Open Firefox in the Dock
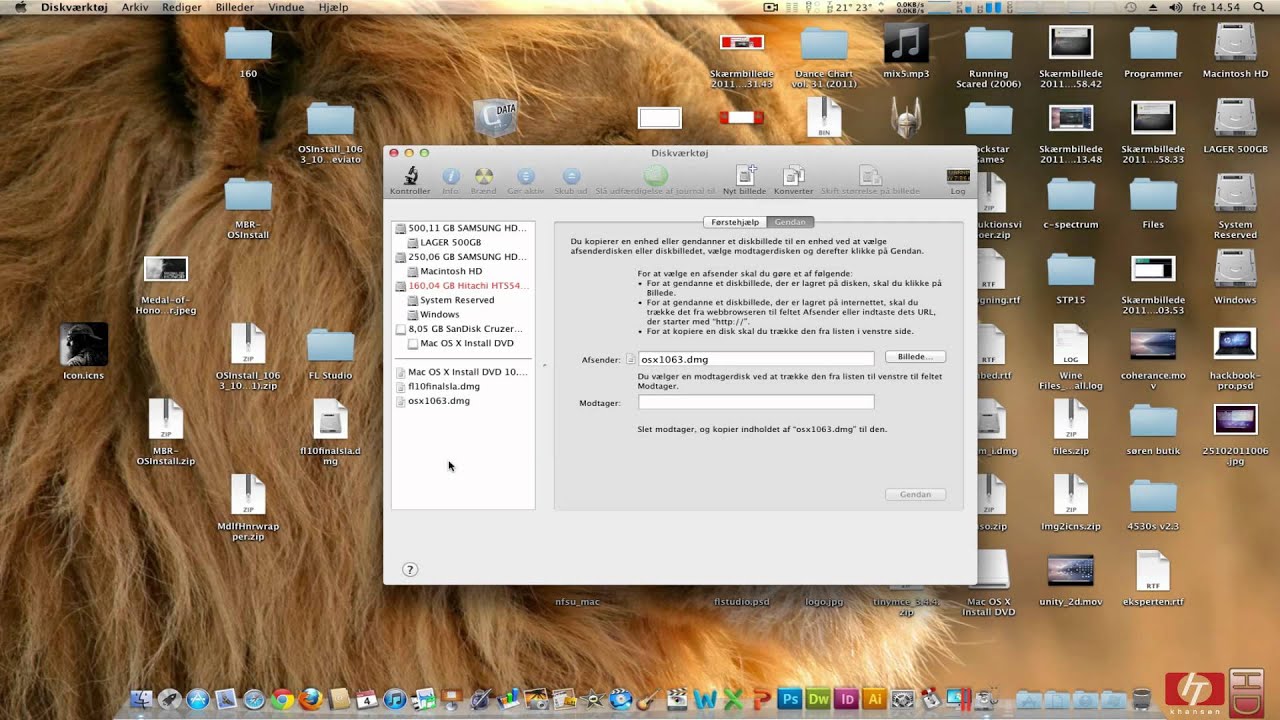 point(311,699)
